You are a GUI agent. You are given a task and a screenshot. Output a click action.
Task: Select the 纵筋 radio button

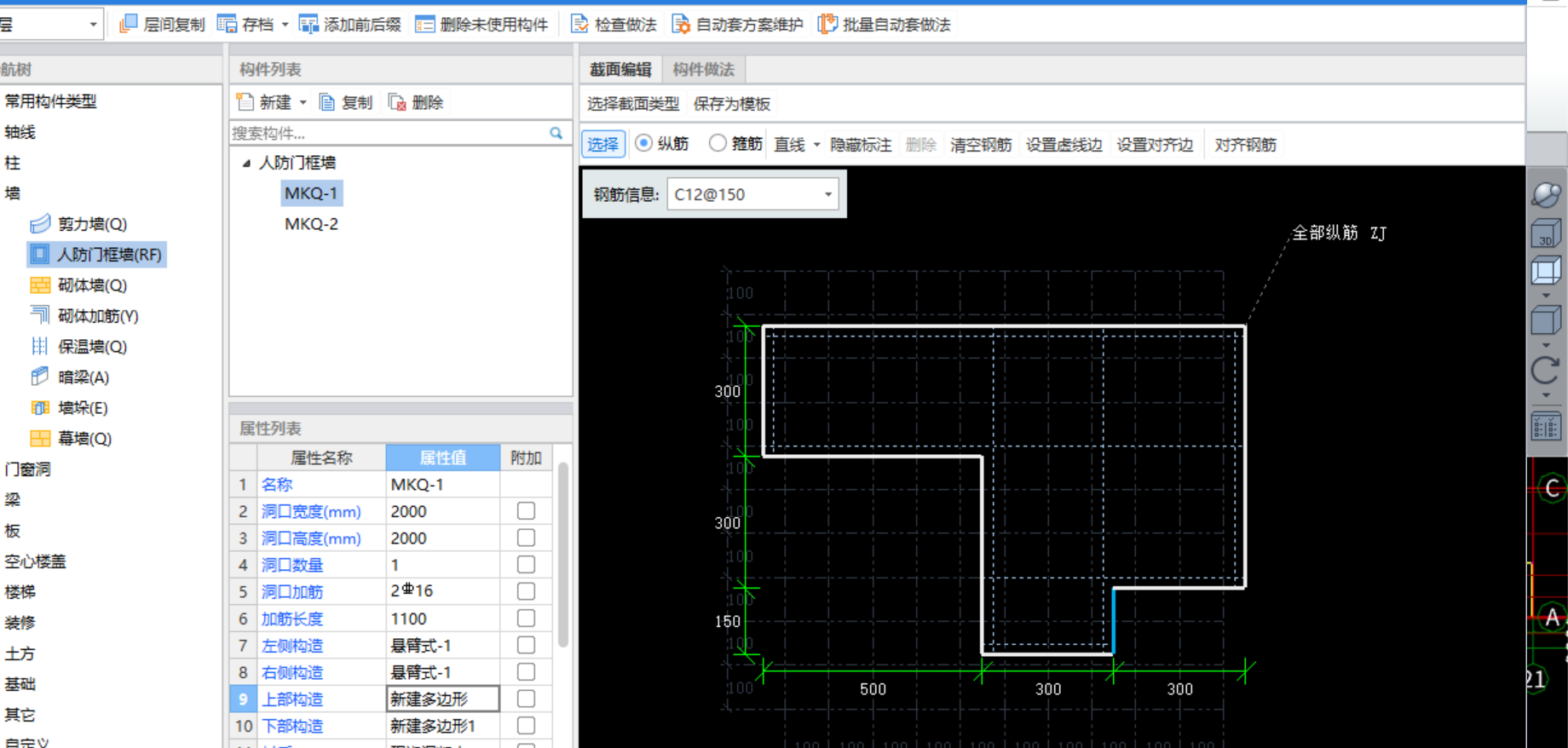coord(644,143)
